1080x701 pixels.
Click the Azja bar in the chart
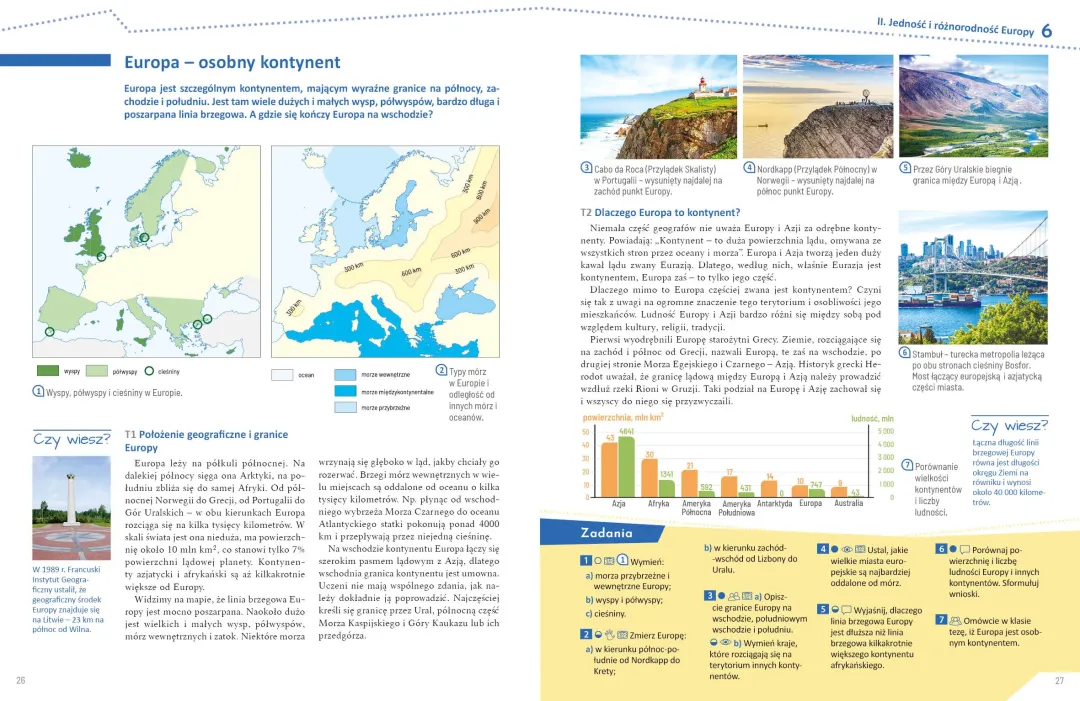tap(619, 466)
